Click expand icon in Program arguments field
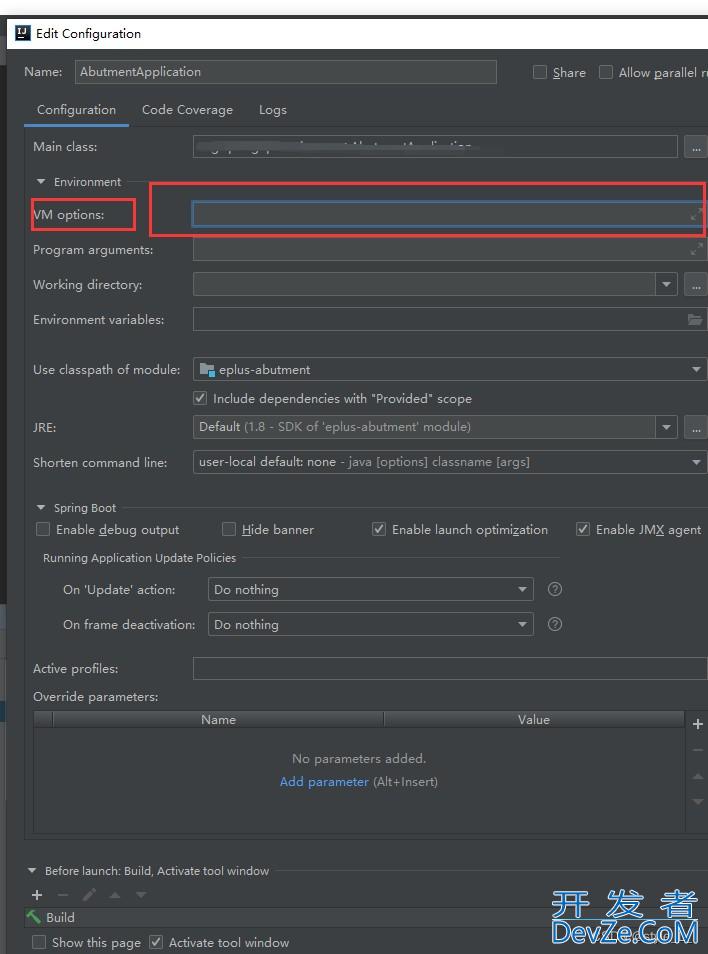 [696, 250]
